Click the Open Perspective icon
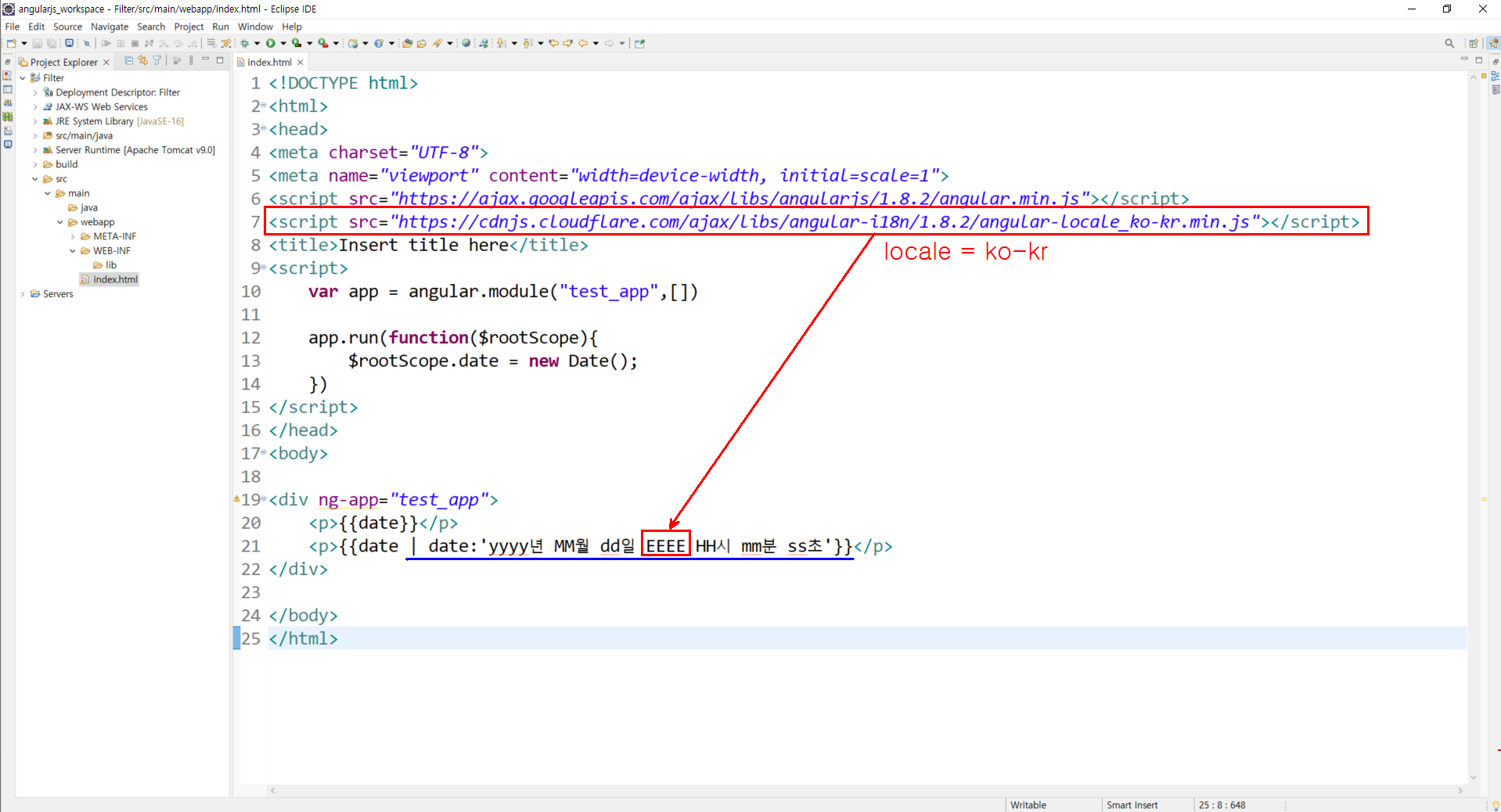 [1474, 44]
